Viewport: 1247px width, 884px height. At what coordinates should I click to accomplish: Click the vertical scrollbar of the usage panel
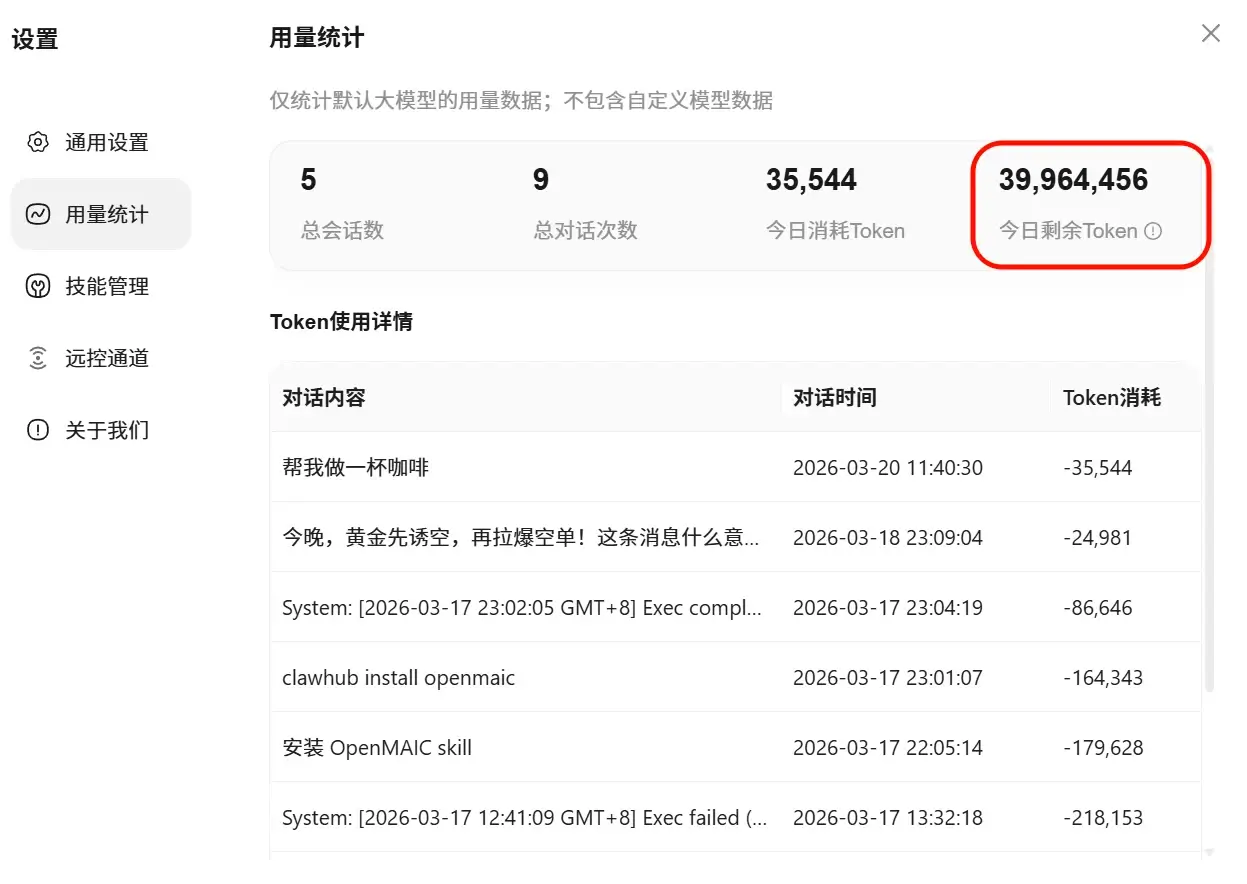[1209, 420]
